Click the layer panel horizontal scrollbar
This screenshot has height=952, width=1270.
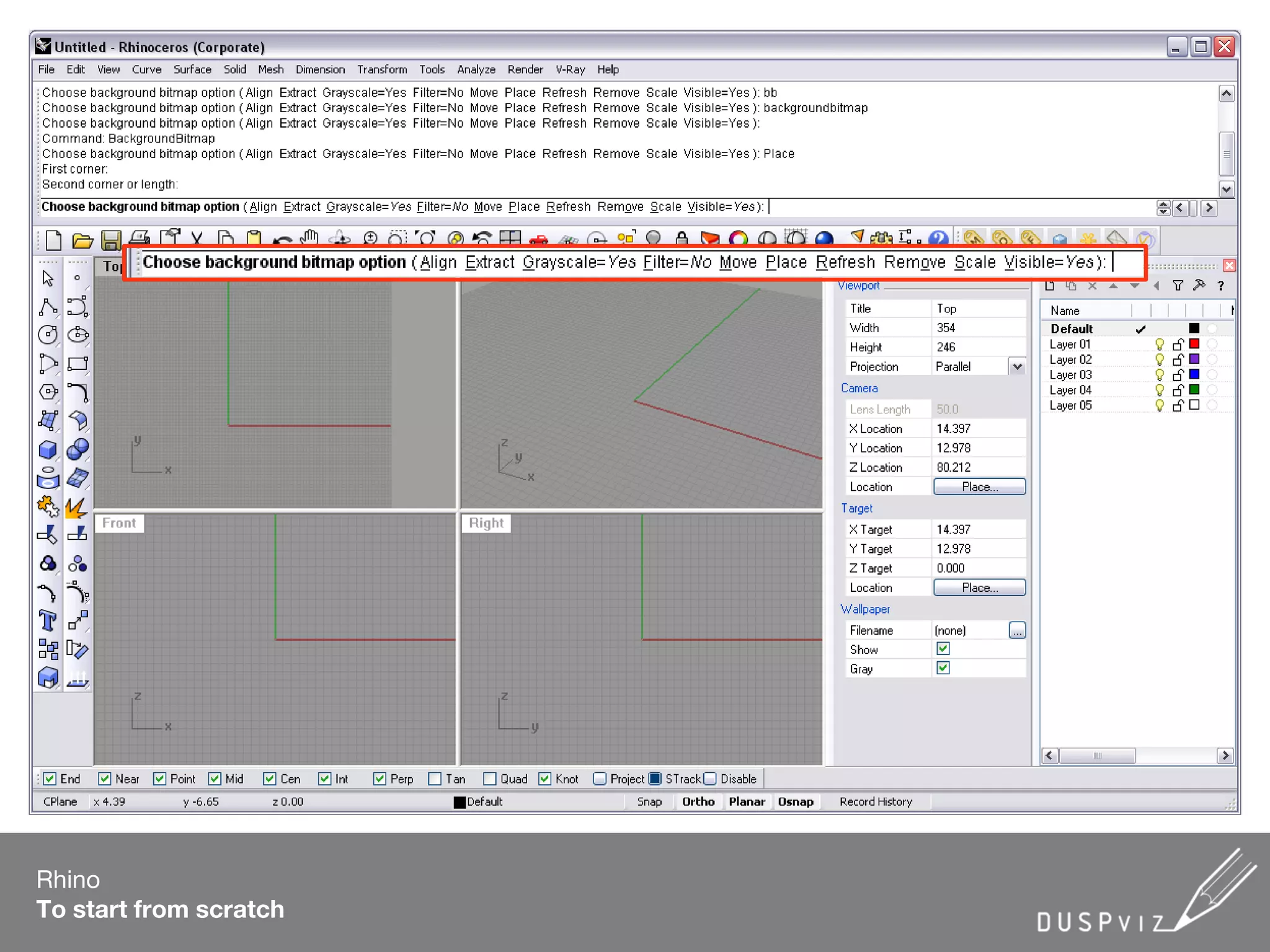(x=1137, y=756)
